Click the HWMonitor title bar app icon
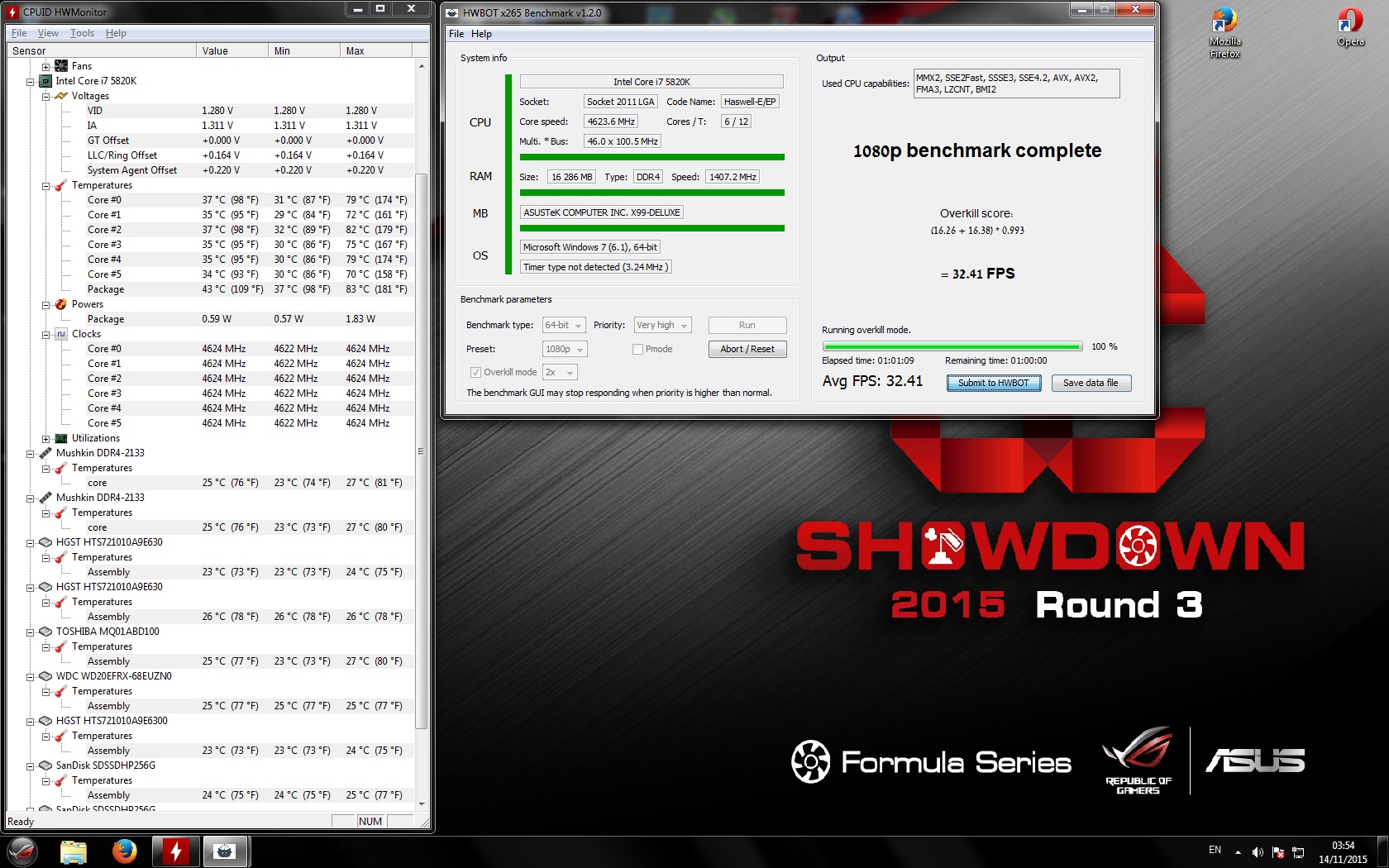Viewport: 1389px width, 868px height. (x=13, y=12)
